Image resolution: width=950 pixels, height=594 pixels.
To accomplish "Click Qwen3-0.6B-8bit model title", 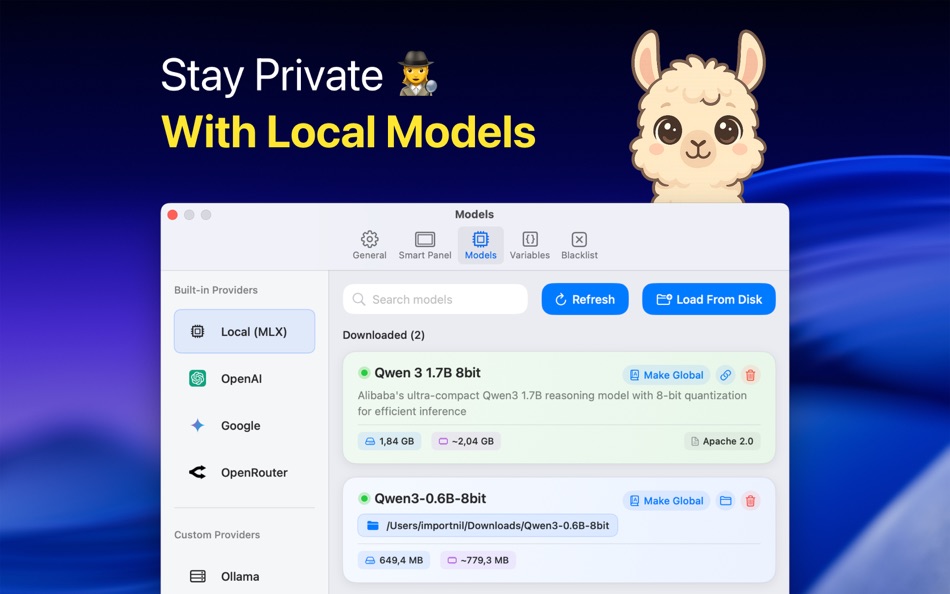I will [x=430, y=498].
